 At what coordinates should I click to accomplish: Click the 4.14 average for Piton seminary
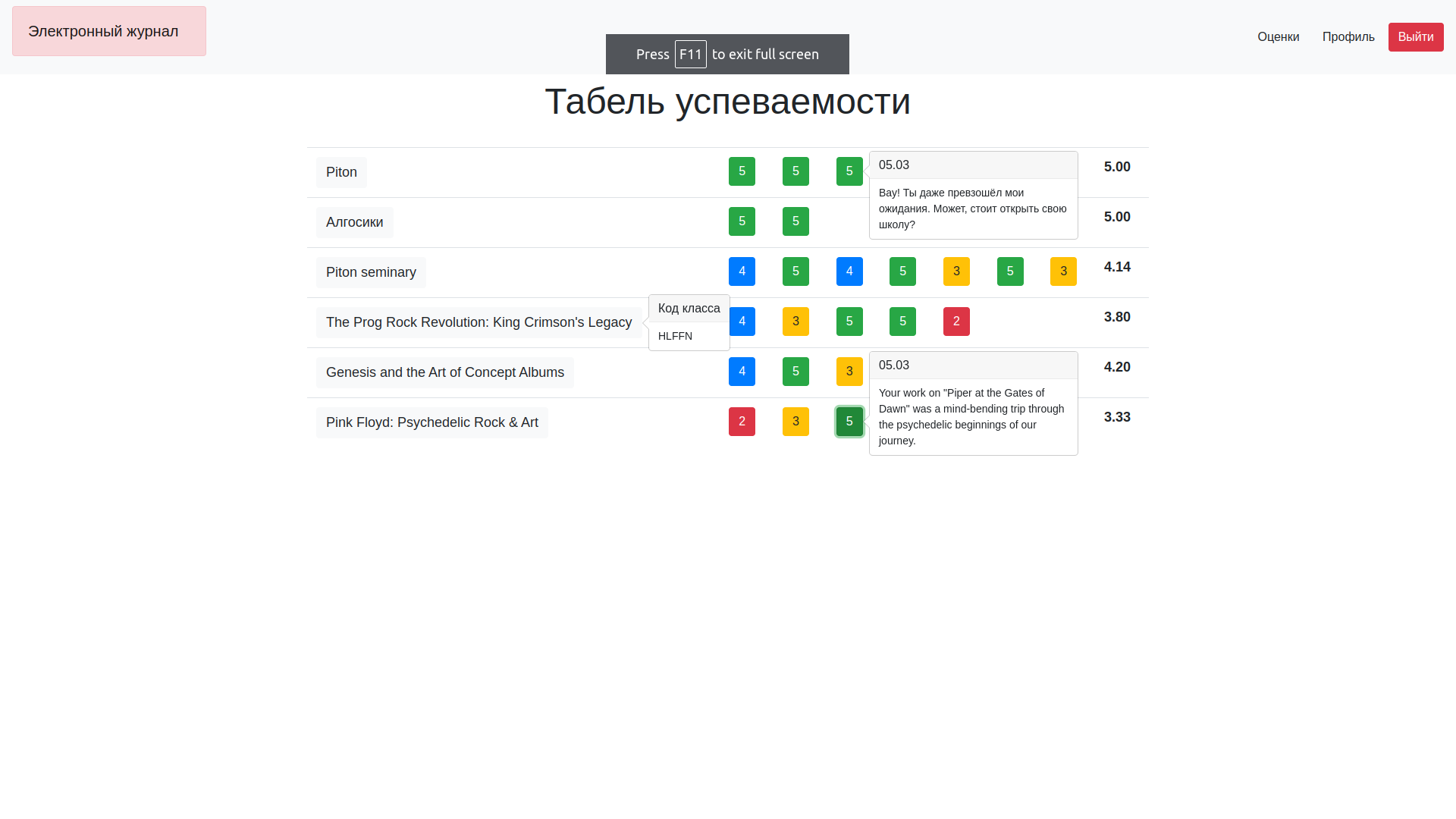[1117, 267]
